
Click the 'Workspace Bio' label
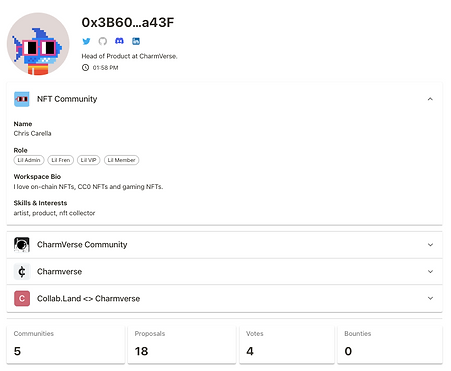pyautogui.click(x=37, y=177)
